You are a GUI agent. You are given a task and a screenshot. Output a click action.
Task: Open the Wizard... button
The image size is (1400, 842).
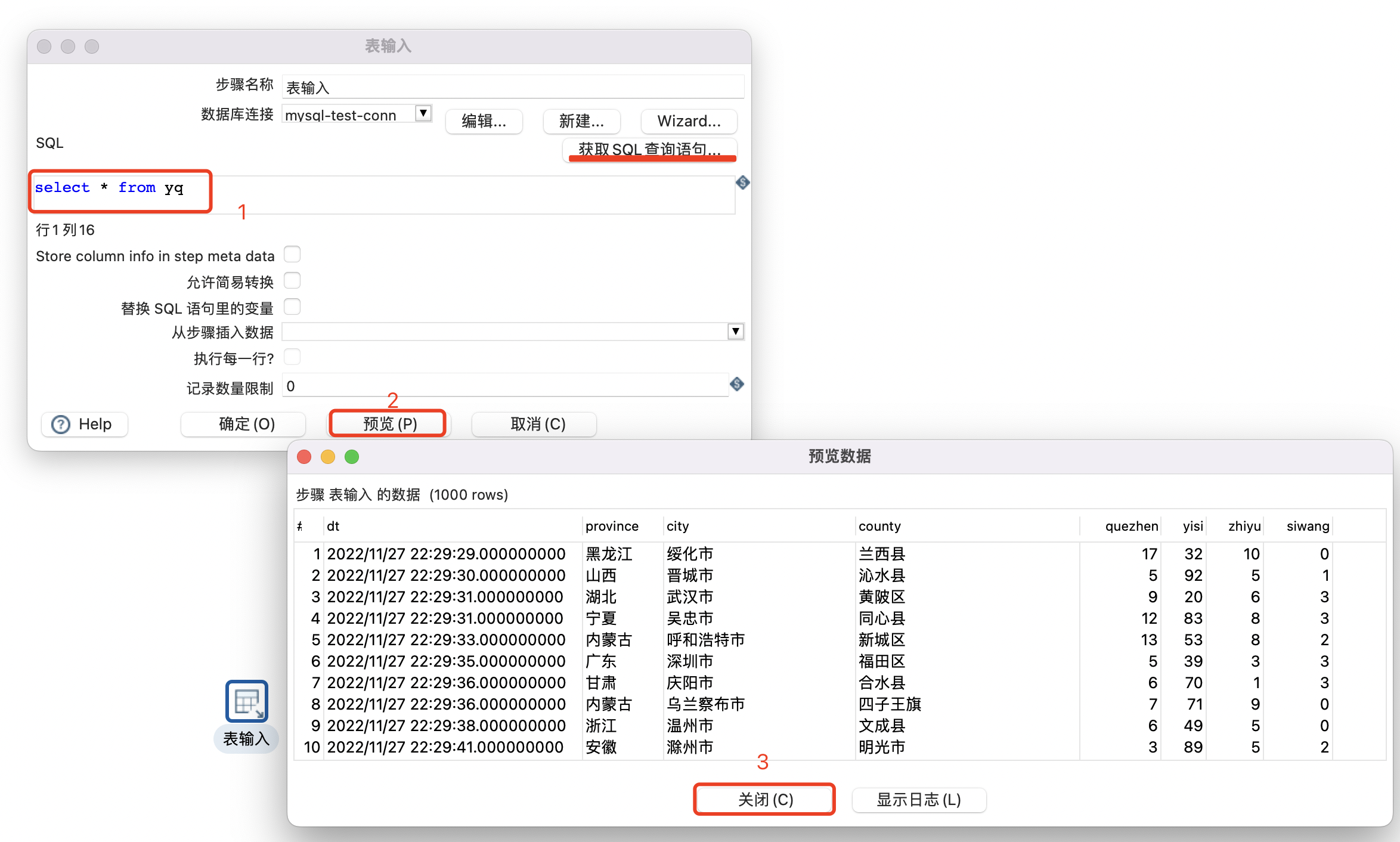point(689,121)
